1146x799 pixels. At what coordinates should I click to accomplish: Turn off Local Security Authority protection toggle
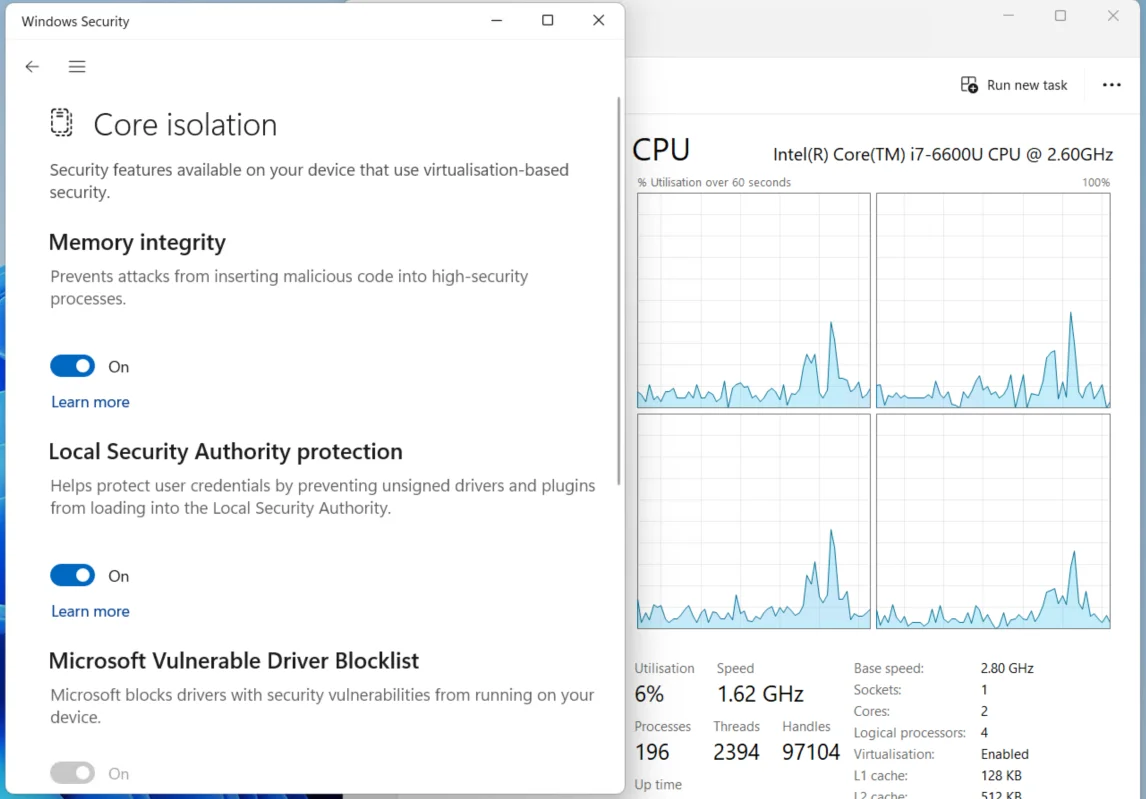[x=72, y=575]
